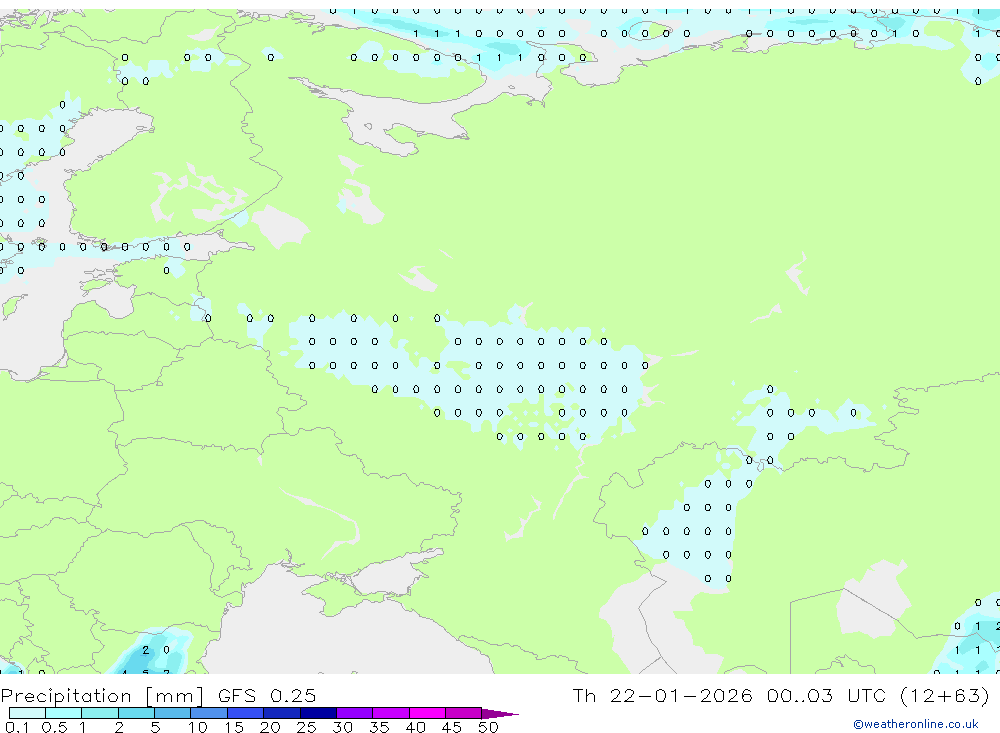1000x733 pixels.
Task: Select the 30 to 35 mm purple swatch
Action: tap(355, 713)
